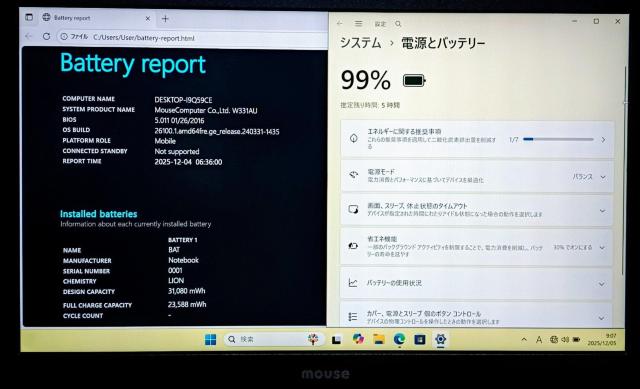Open a new browser tab
640x389 pixels.
[165, 18]
